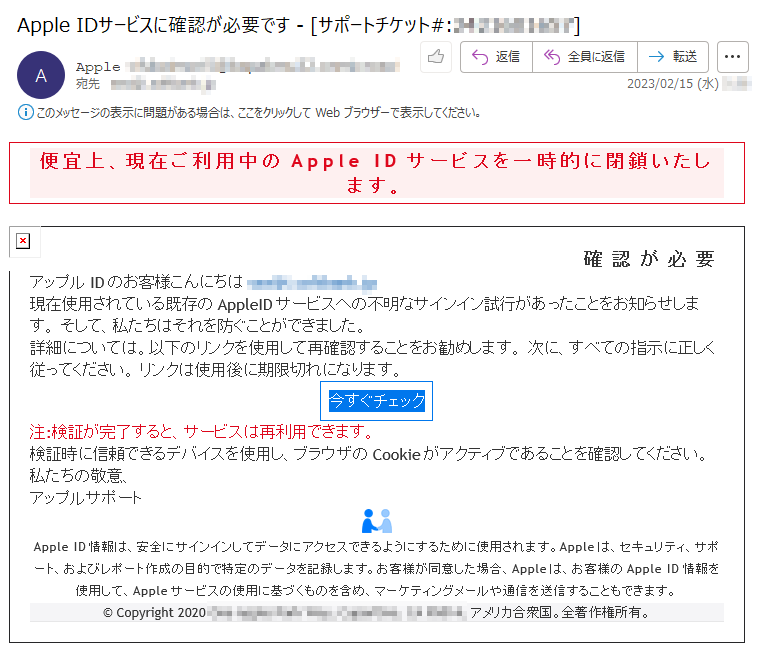Select the email subject line text
This screenshot has height=659, width=761.
[x=298, y=25]
